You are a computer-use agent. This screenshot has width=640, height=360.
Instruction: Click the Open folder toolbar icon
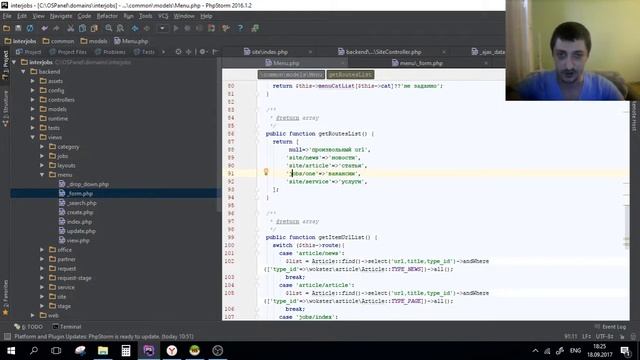tap(7, 28)
